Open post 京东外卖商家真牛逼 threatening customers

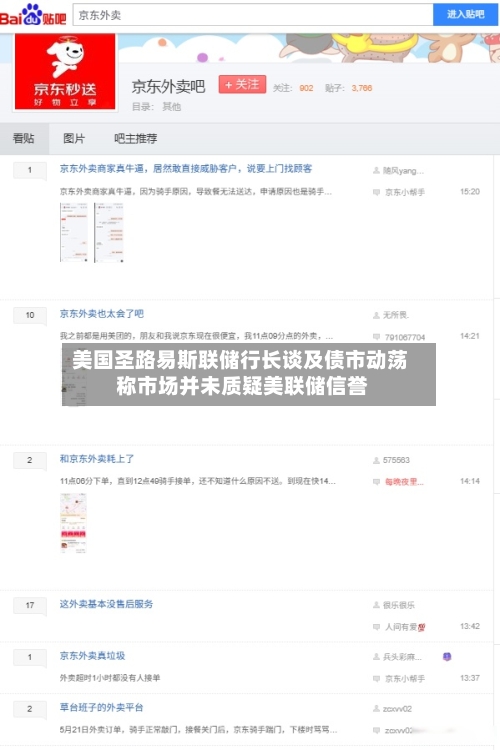point(186,169)
